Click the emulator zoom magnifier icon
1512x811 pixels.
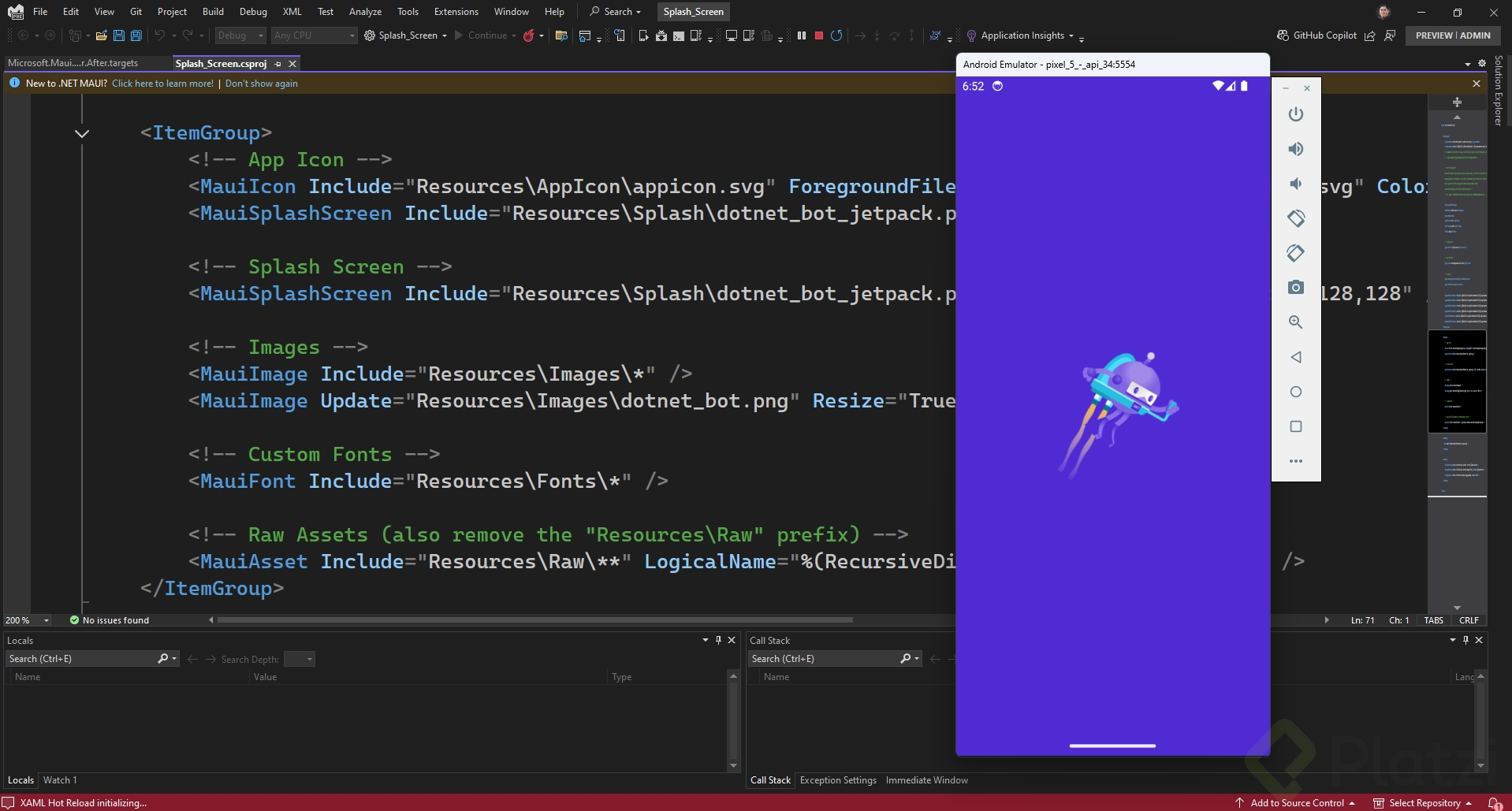click(1295, 322)
